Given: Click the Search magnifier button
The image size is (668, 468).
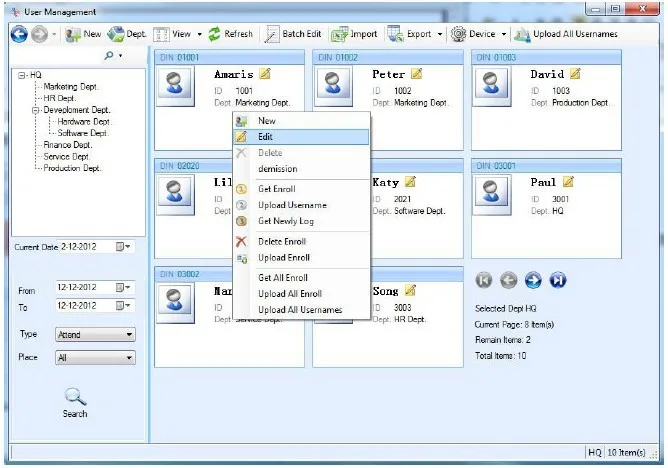Looking at the screenshot, I should [75, 402].
